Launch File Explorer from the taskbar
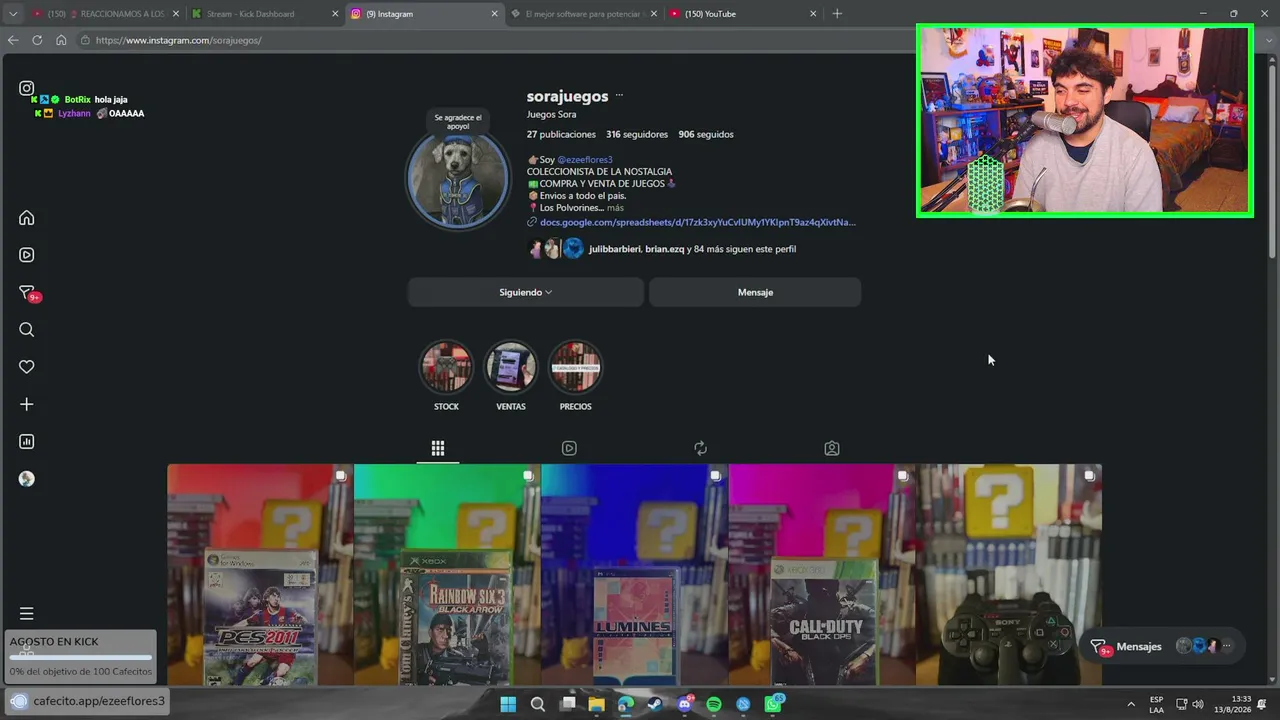Viewport: 1280px width, 720px height. (x=597, y=704)
